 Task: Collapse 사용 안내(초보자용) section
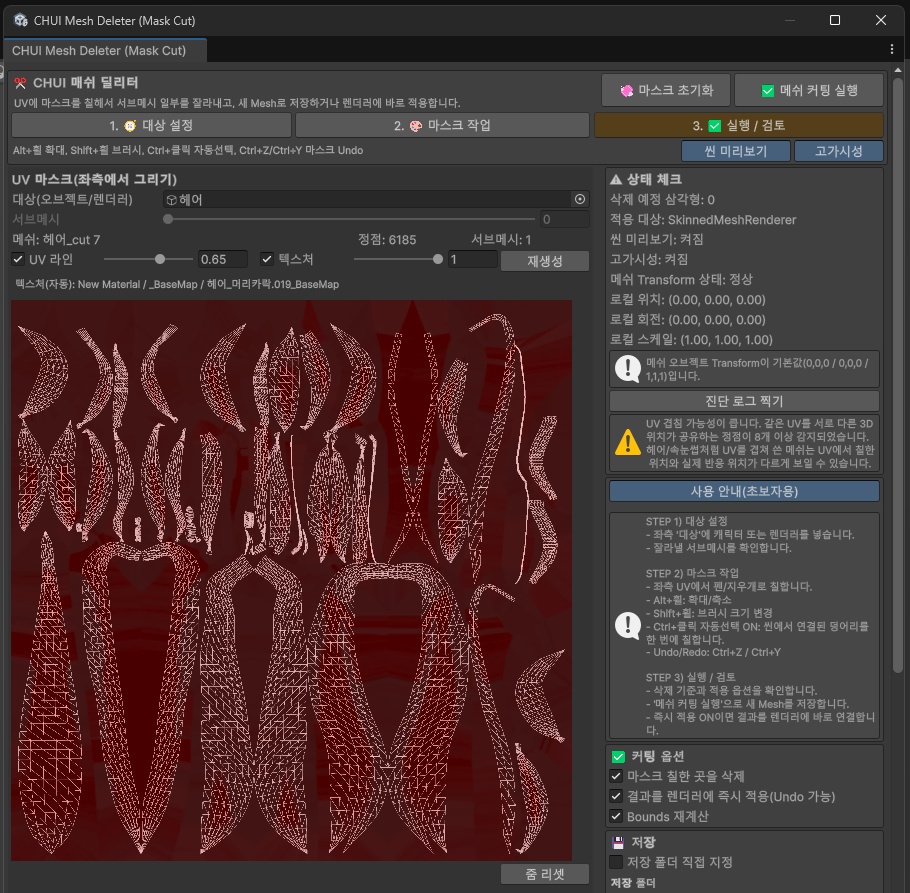pos(744,491)
